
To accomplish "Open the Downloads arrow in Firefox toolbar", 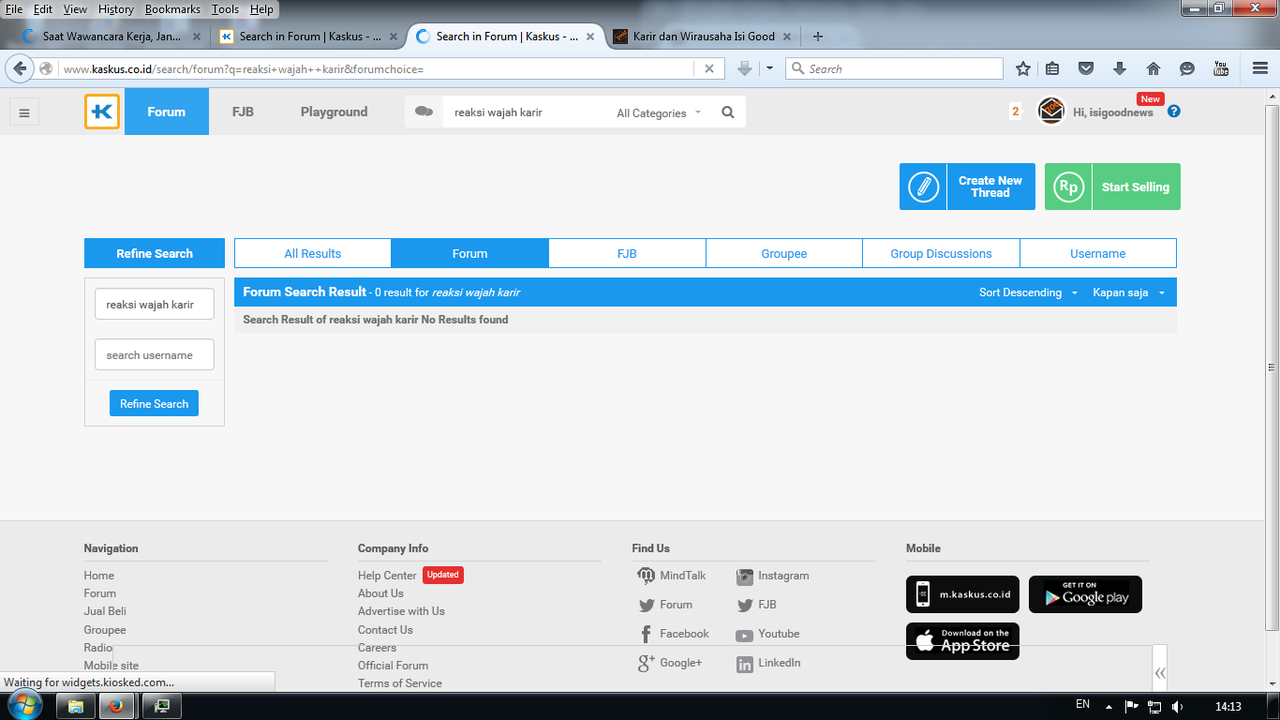I will coord(1120,69).
